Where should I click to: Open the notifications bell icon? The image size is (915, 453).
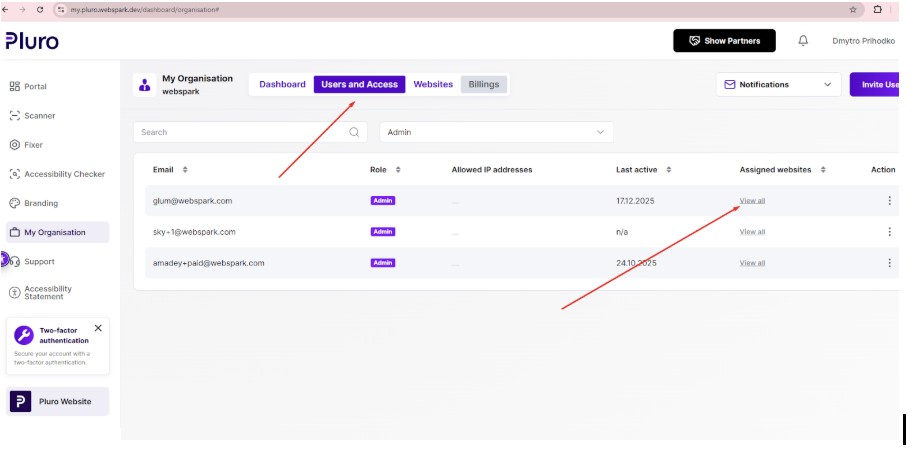[x=803, y=41]
